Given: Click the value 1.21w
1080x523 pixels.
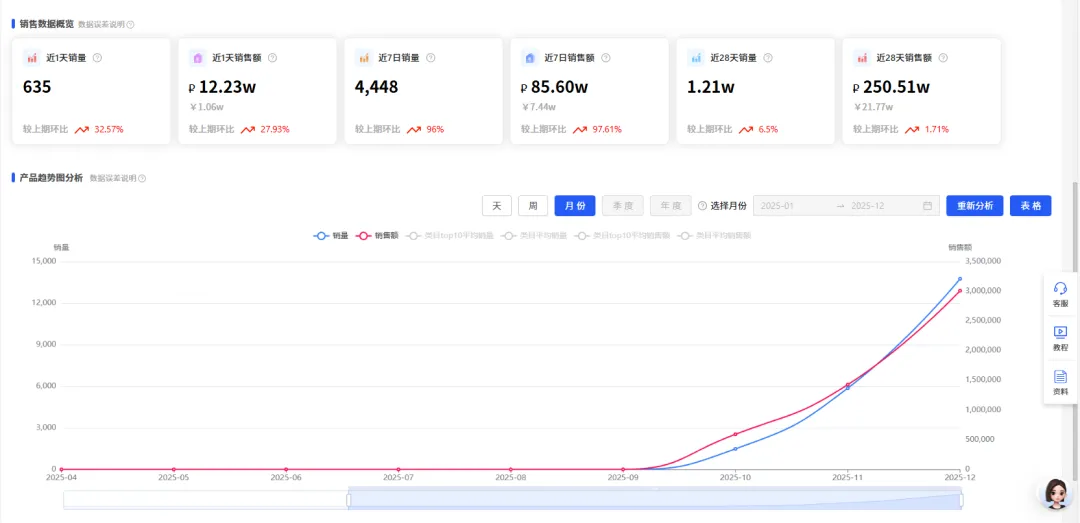Looking at the screenshot, I should pos(711,88).
